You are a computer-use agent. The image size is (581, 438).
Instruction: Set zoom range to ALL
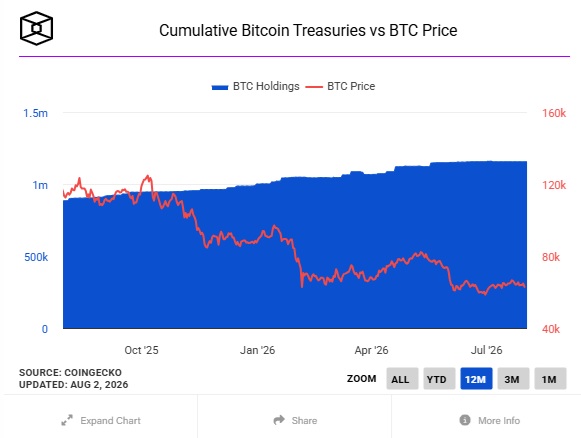pos(402,379)
